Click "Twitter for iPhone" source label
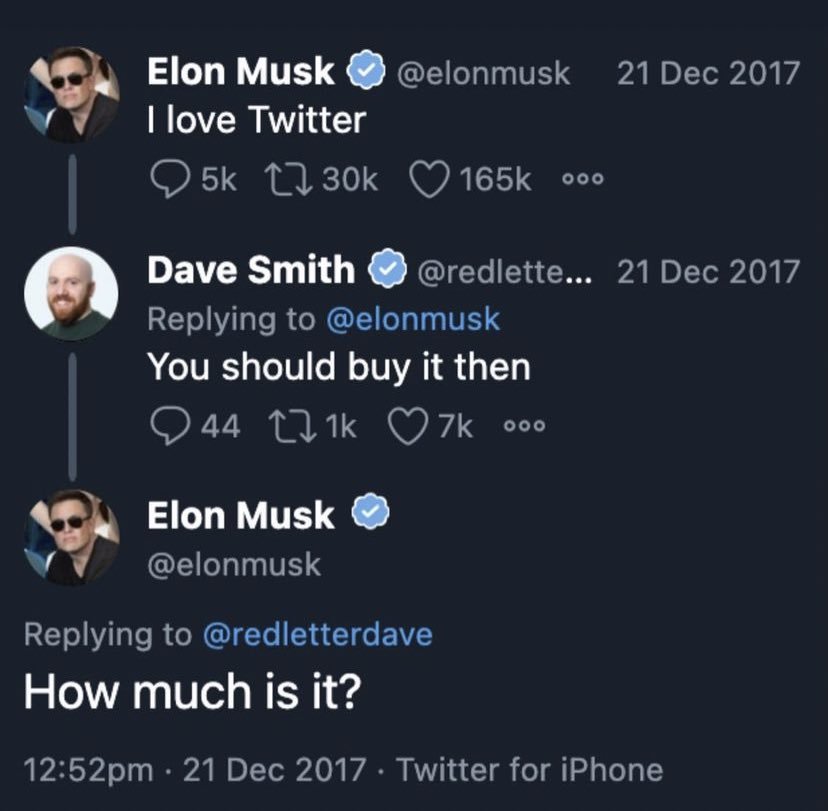828x811 pixels. (x=529, y=770)
